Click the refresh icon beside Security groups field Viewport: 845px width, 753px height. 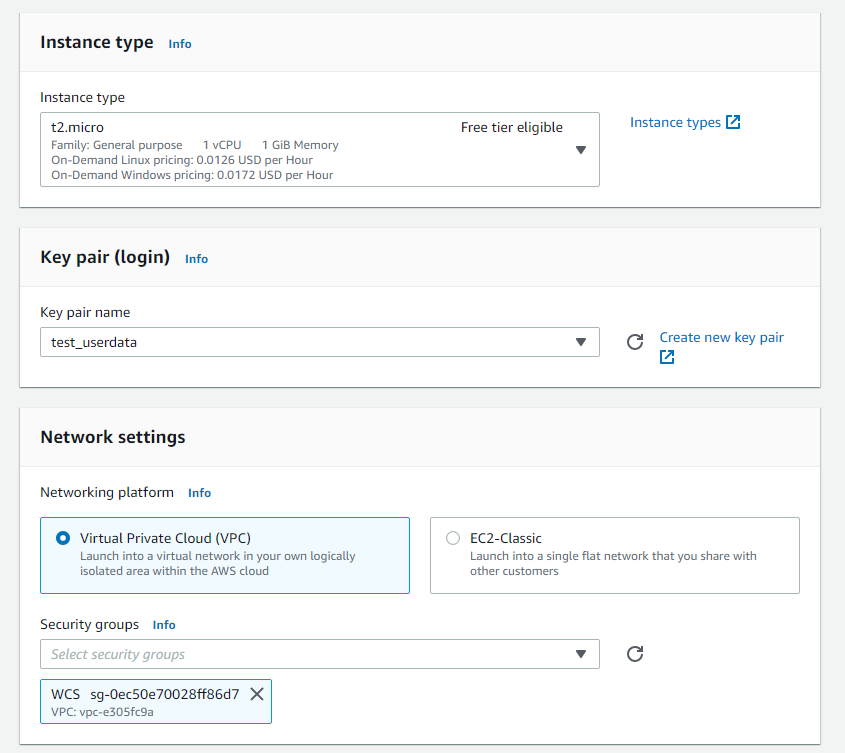click(x=634, y=654)
